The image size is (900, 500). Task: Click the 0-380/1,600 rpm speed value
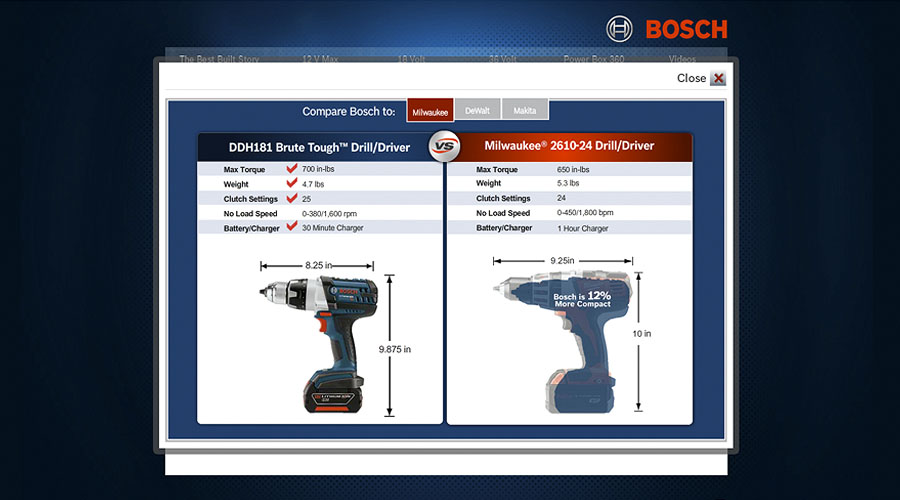pyautogui.click(x=329, y=214)
